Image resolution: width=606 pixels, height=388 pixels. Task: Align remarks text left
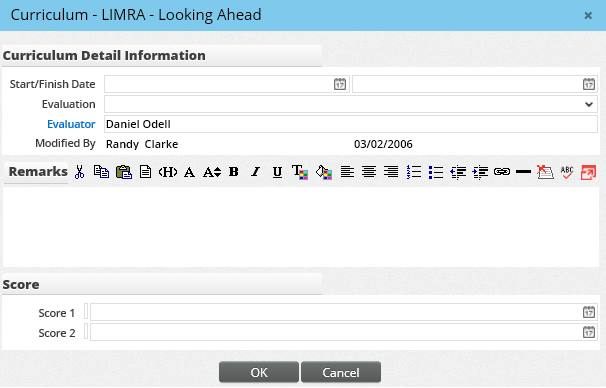point(347,172)
